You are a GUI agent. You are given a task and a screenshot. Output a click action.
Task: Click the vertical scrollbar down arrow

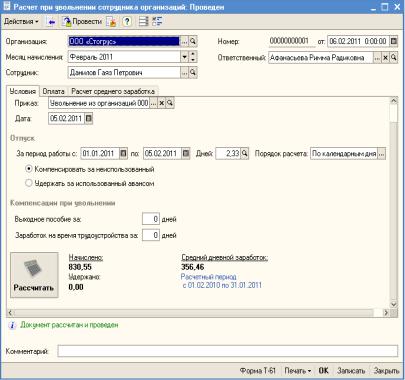394,304
